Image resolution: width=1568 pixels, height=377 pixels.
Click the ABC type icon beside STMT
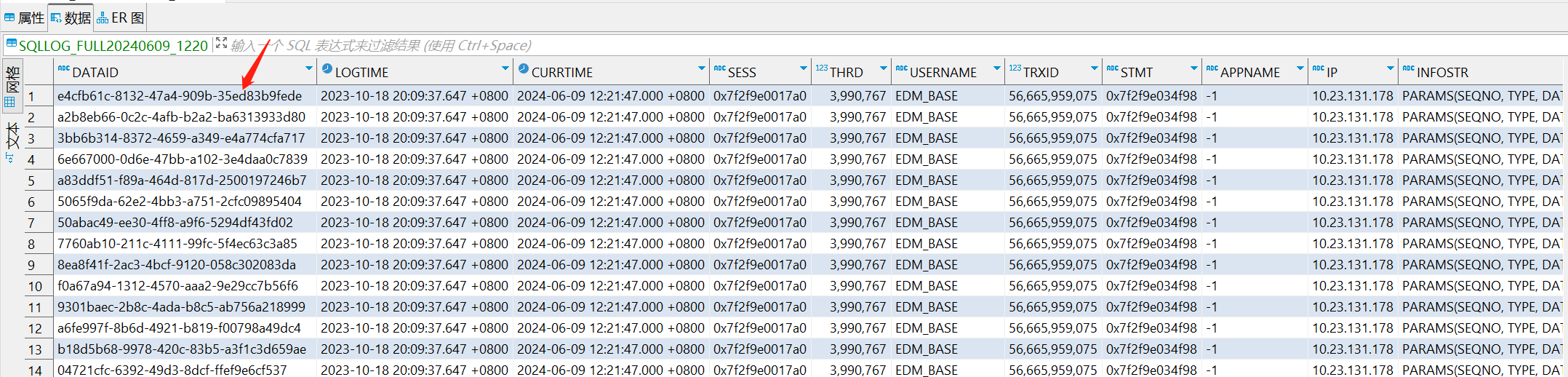point(1113,69)
